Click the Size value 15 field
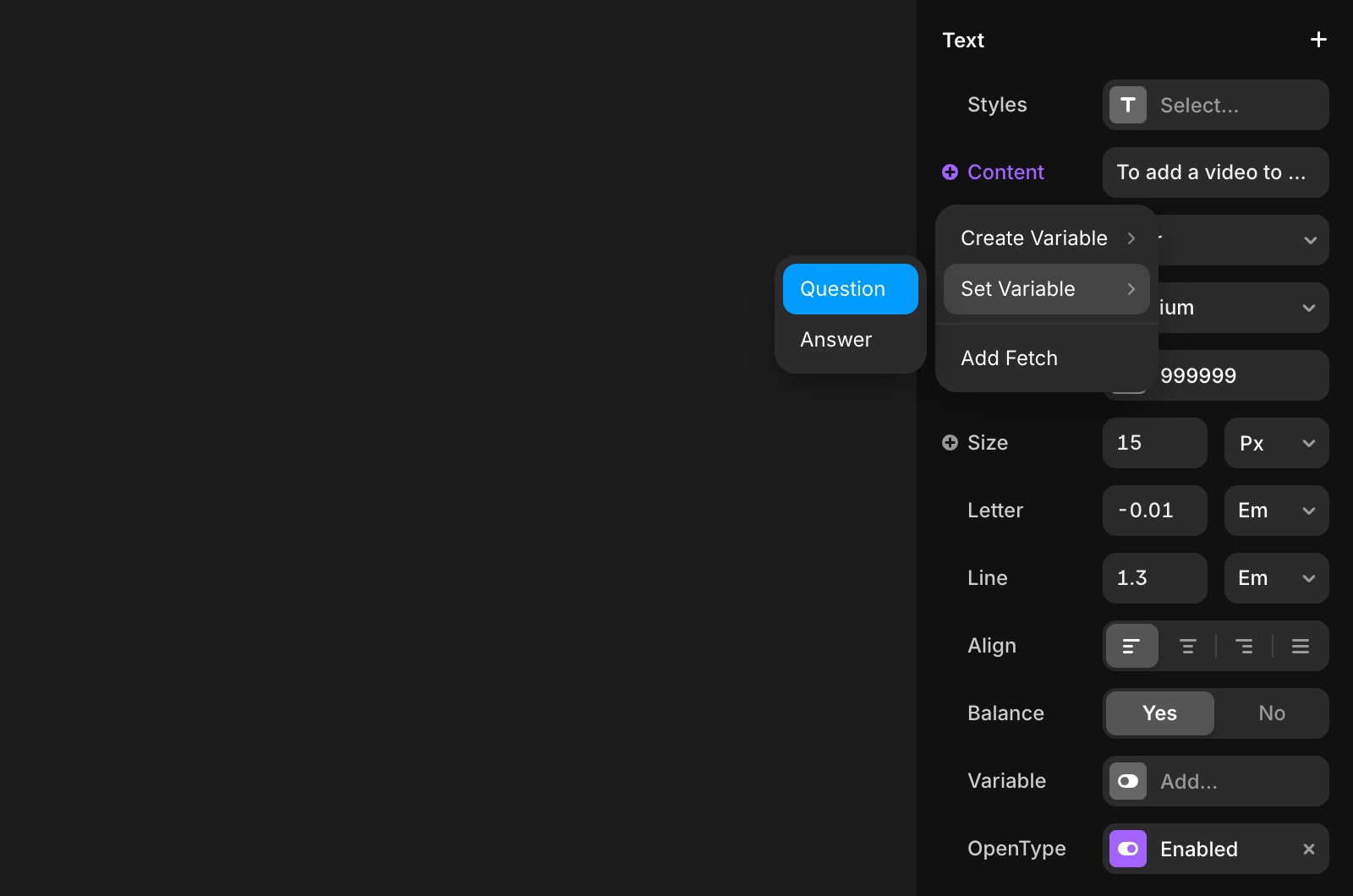1353x896 pixels. tap(1155, 443)
